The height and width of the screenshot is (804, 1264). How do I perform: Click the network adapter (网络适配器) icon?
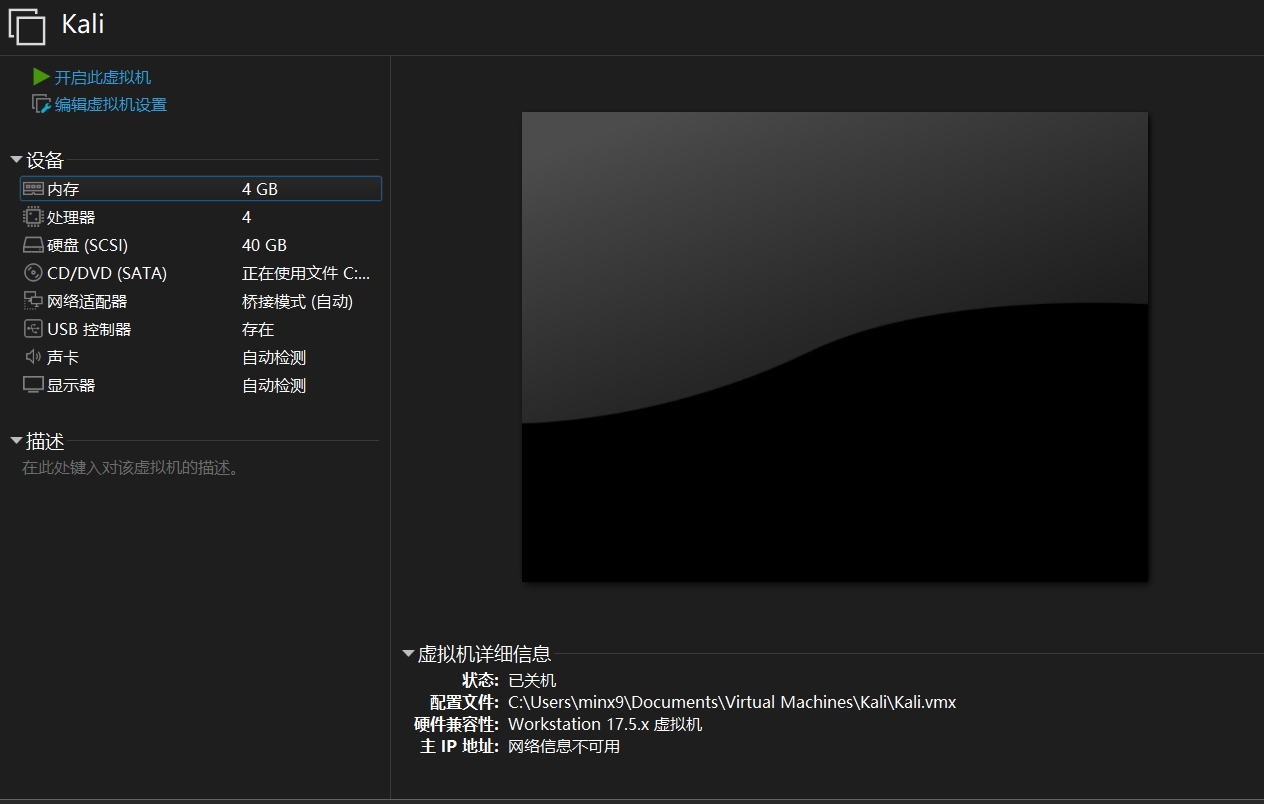[x=33, y=301]
